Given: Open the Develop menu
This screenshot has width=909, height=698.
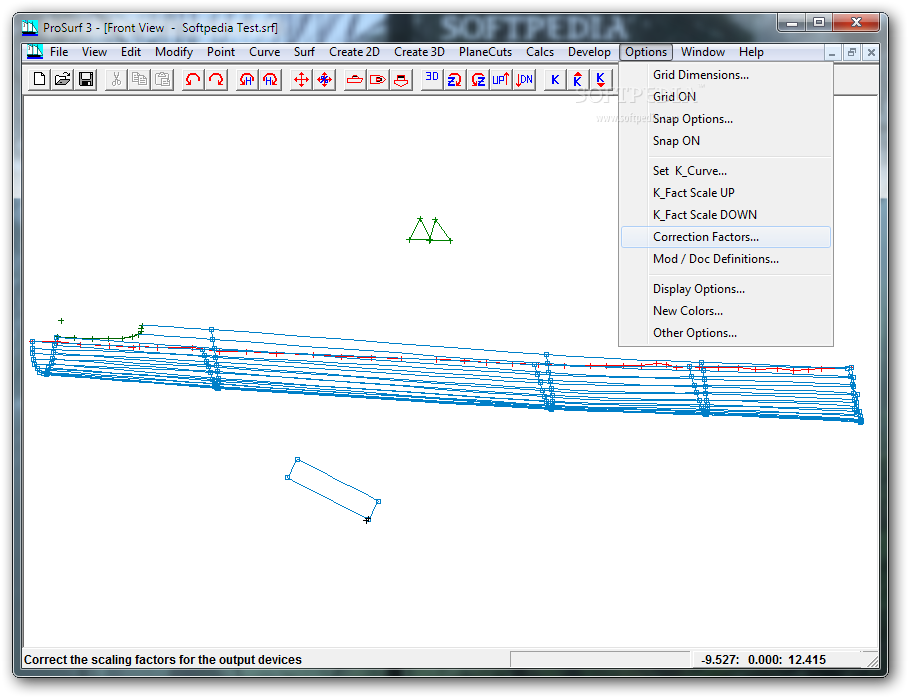Looking at the screenshot, I should 589,52.
